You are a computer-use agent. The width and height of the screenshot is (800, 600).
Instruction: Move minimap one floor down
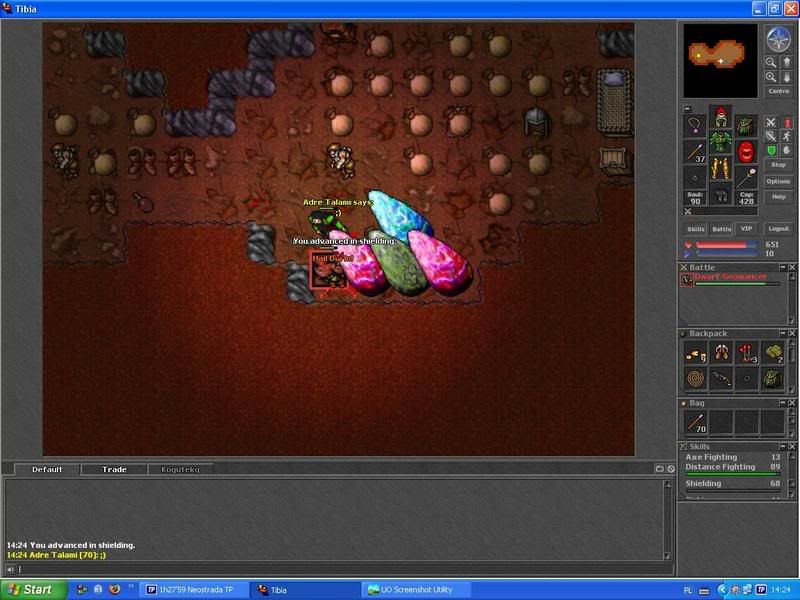click(x=786, y=77)
